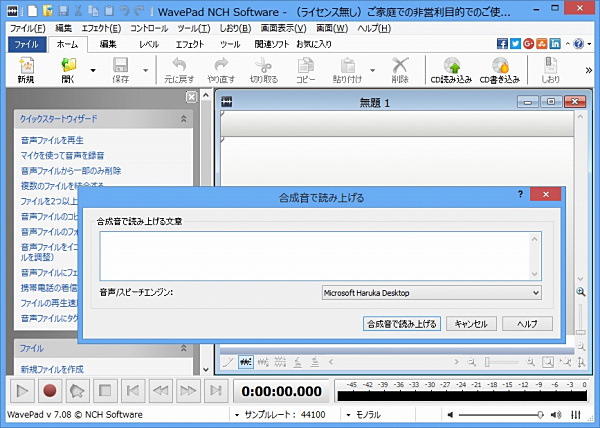600x428 pixels.
Task: Click the mixer bars icon at bottom right
Action: click(x=576, y=415)
